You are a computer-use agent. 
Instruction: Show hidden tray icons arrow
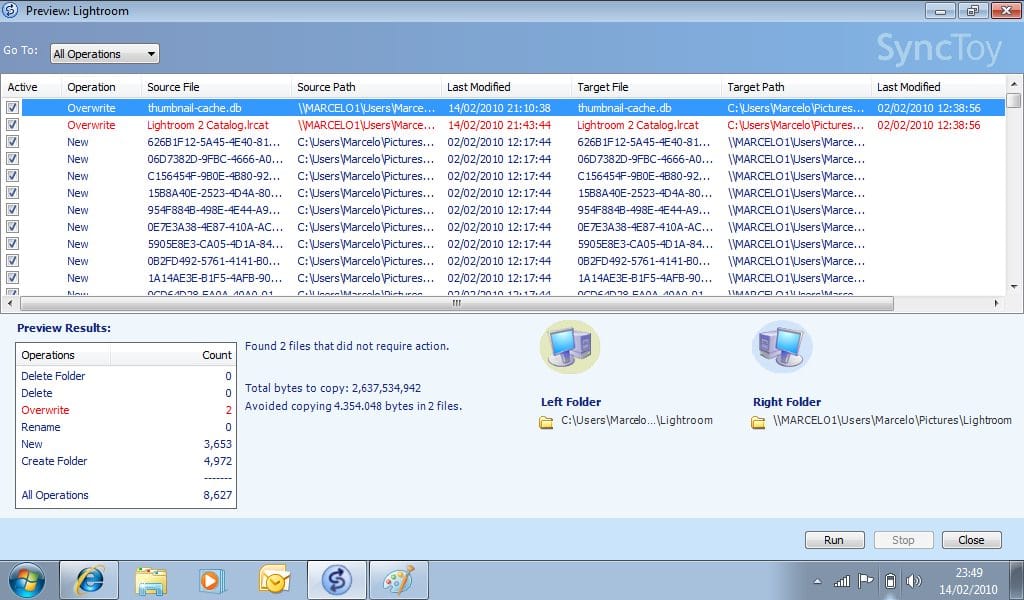tap(818, 581)
